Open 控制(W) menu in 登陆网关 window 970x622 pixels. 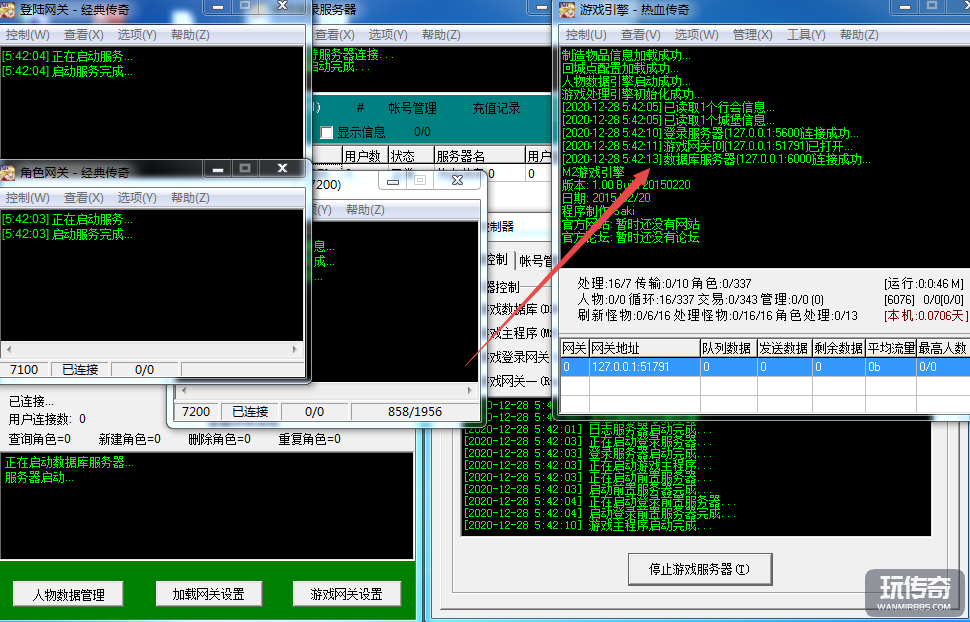point(28,35)
